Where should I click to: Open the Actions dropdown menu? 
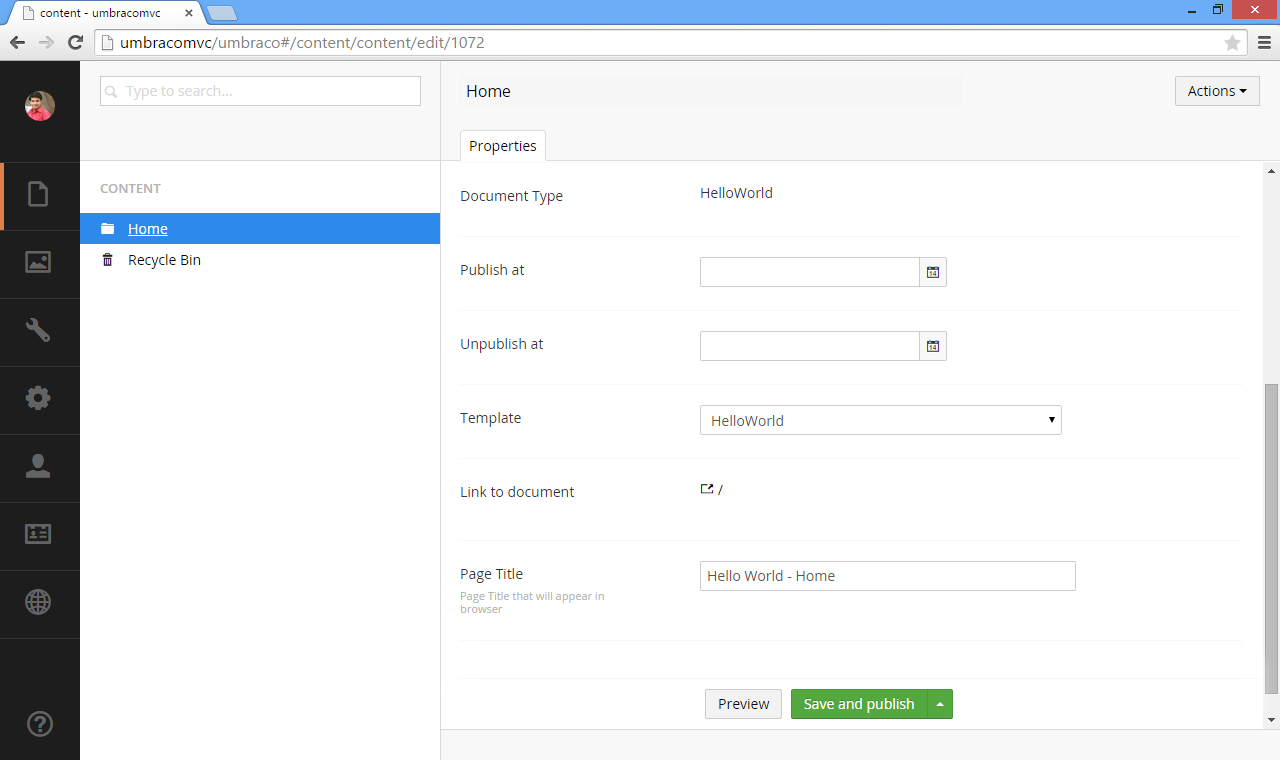[x=1216, y=91]
